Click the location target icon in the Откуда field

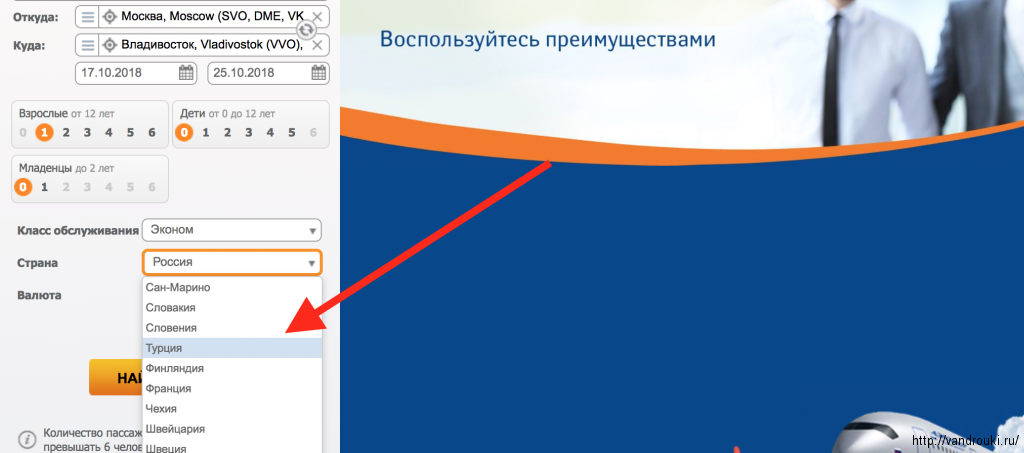[110, 17]
